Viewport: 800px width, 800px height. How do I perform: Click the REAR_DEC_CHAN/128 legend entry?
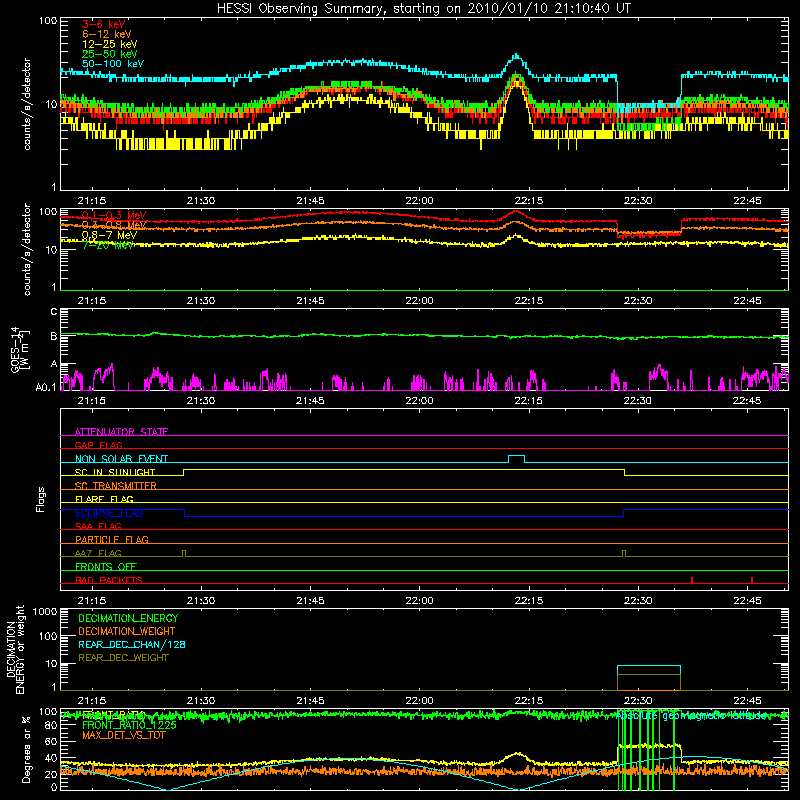tap(132, 644)
